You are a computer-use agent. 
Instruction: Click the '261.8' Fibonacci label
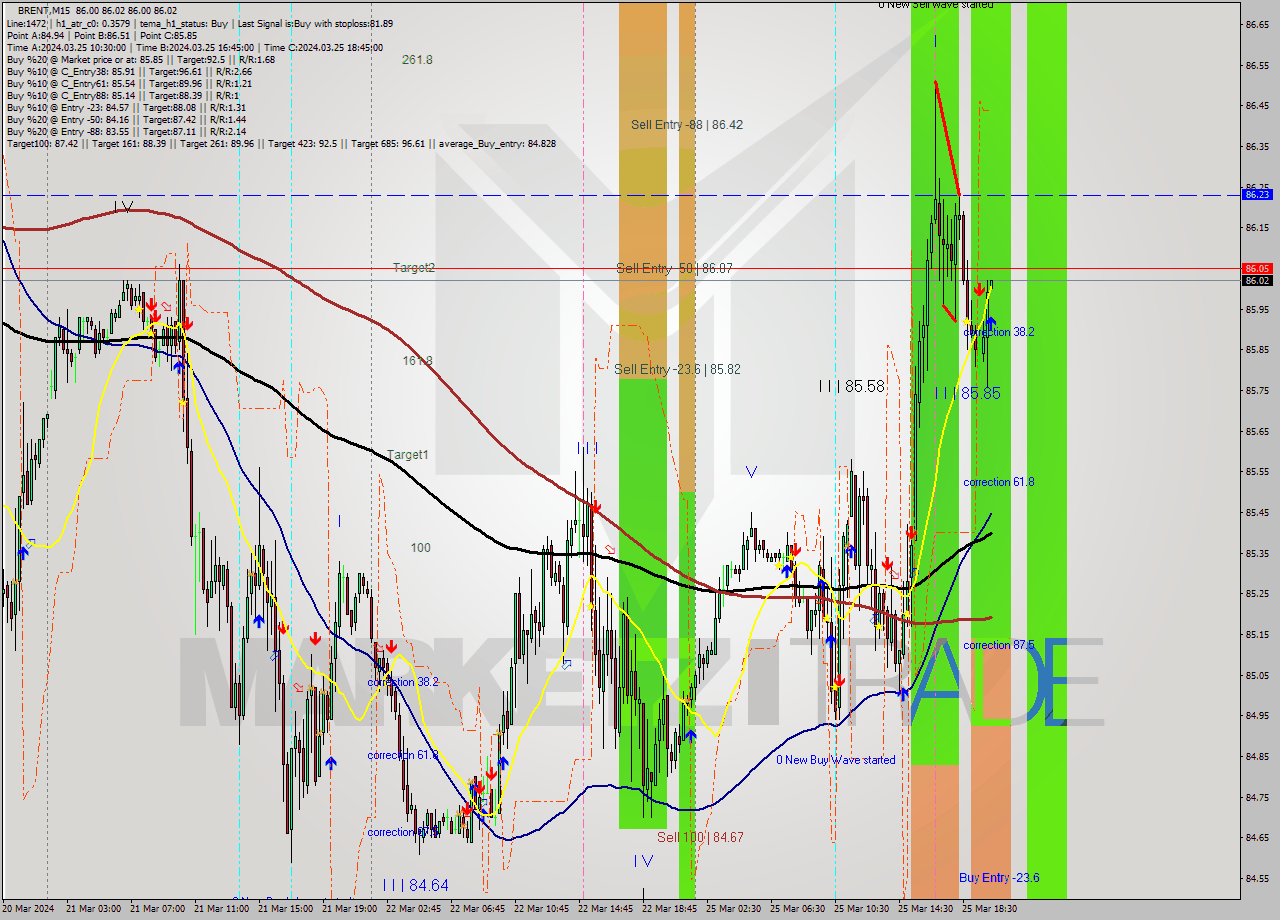417,60
